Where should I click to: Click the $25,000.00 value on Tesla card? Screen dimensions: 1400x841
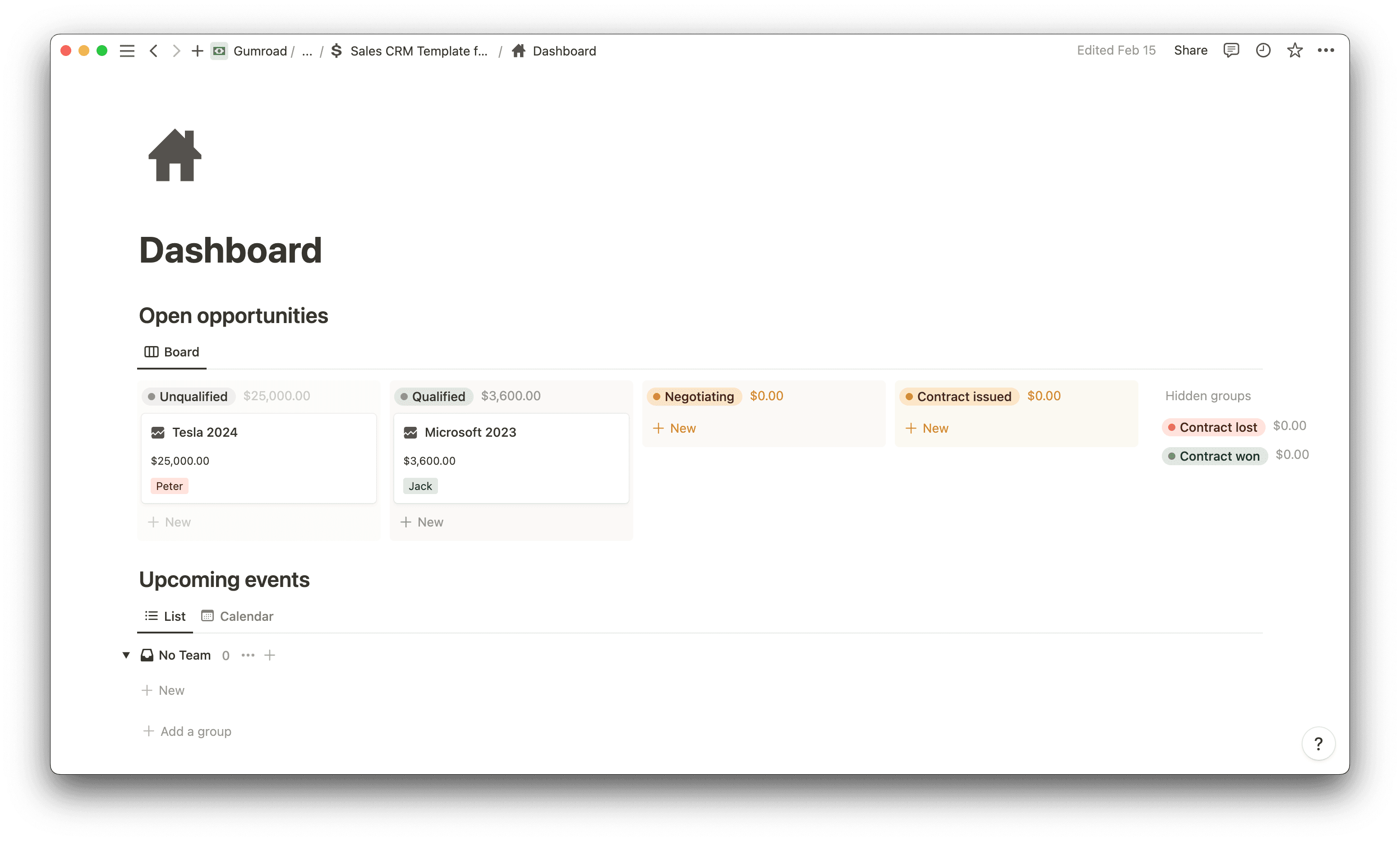point(180,461)
